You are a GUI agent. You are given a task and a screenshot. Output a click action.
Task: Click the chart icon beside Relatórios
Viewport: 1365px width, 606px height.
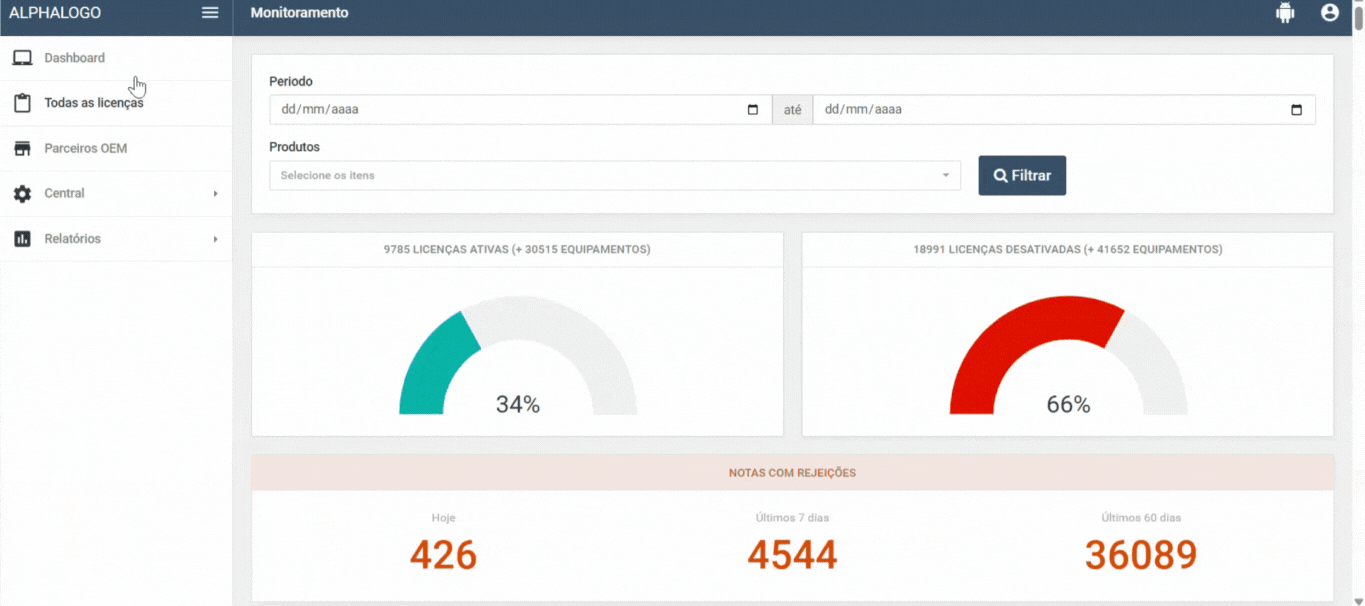pyautogui.click(x=22, y=239)
